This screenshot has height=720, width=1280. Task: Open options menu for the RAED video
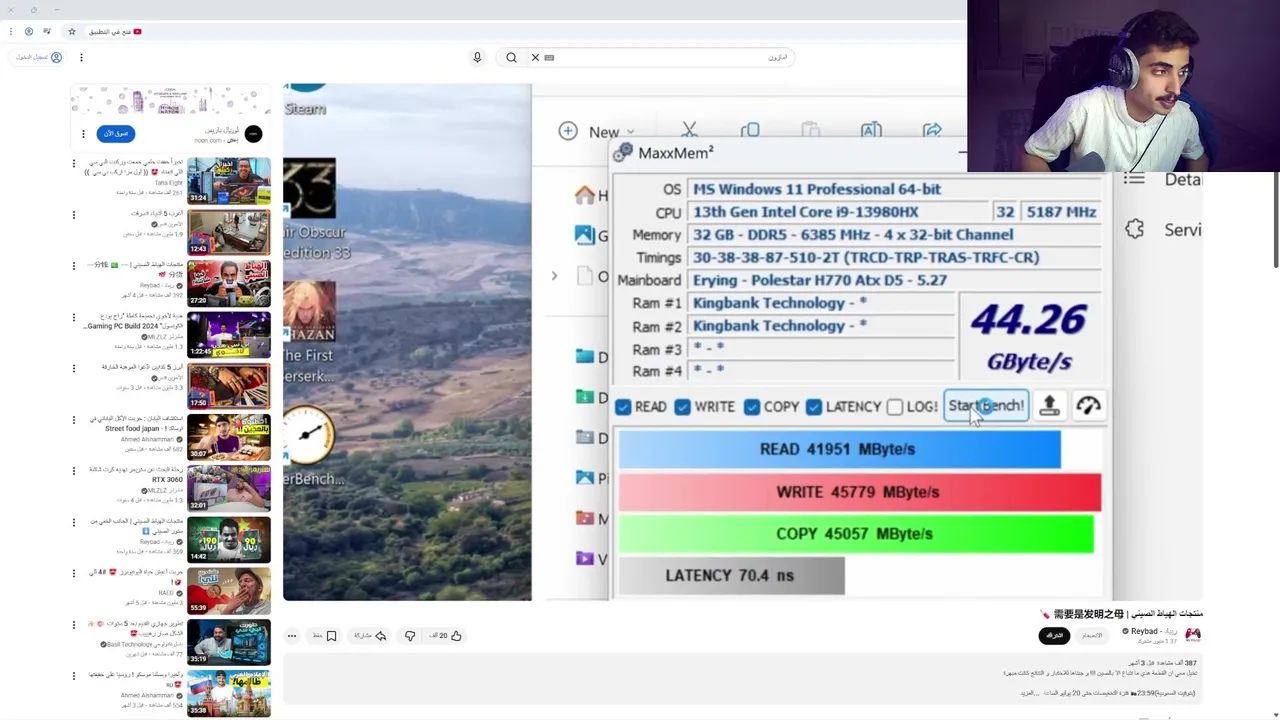point(73,574)
